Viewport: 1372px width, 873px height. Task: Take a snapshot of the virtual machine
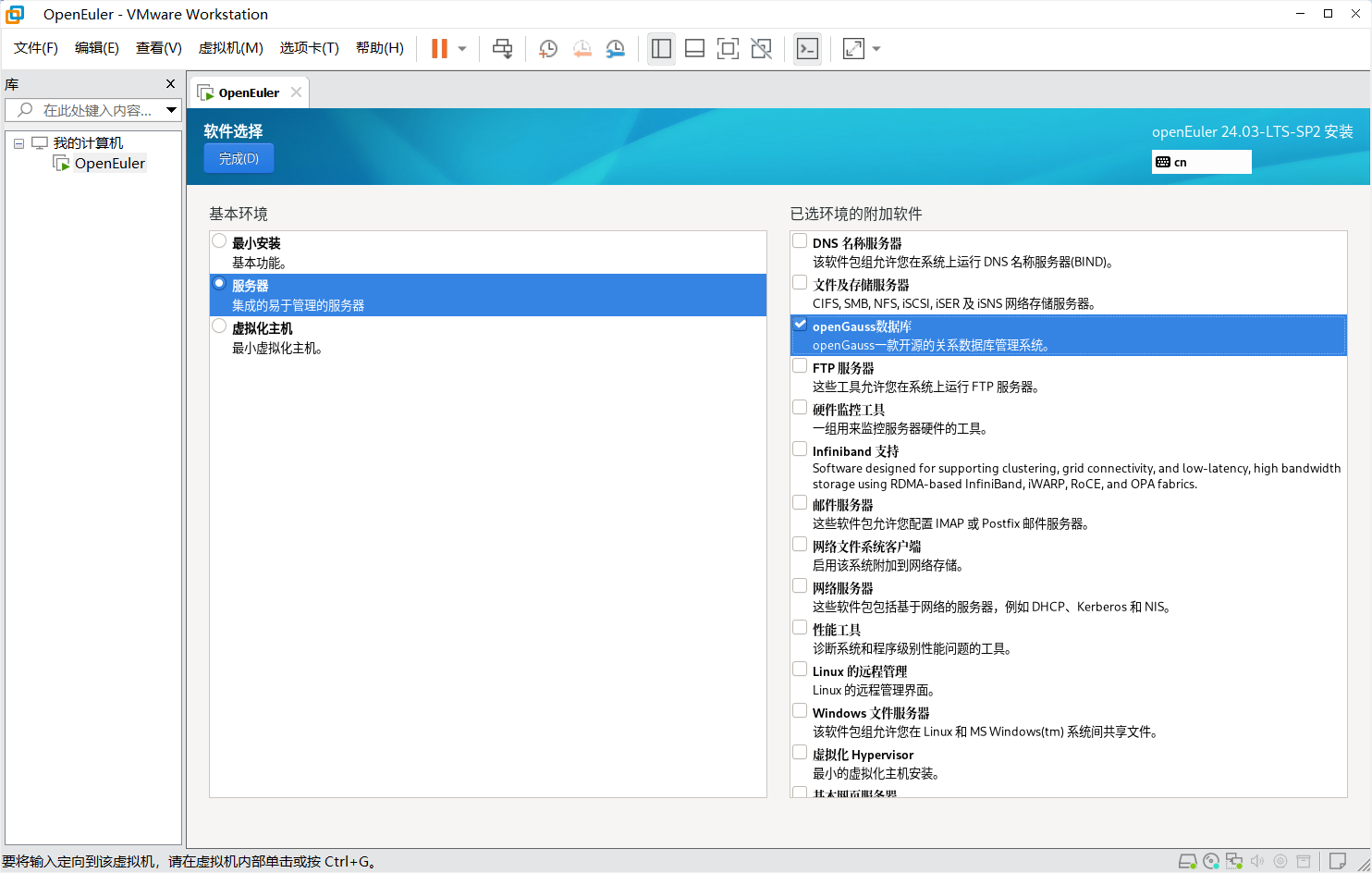[x=548, y=49]
